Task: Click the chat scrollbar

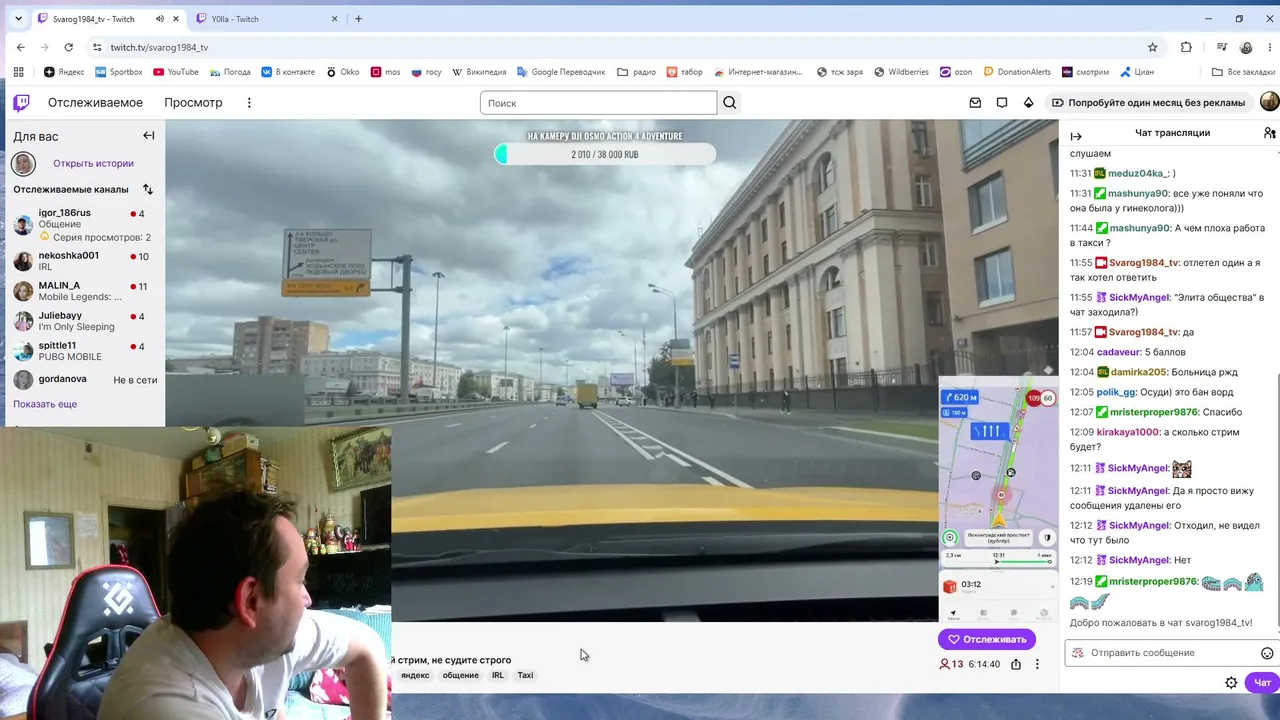Action: pos(1277,500)
